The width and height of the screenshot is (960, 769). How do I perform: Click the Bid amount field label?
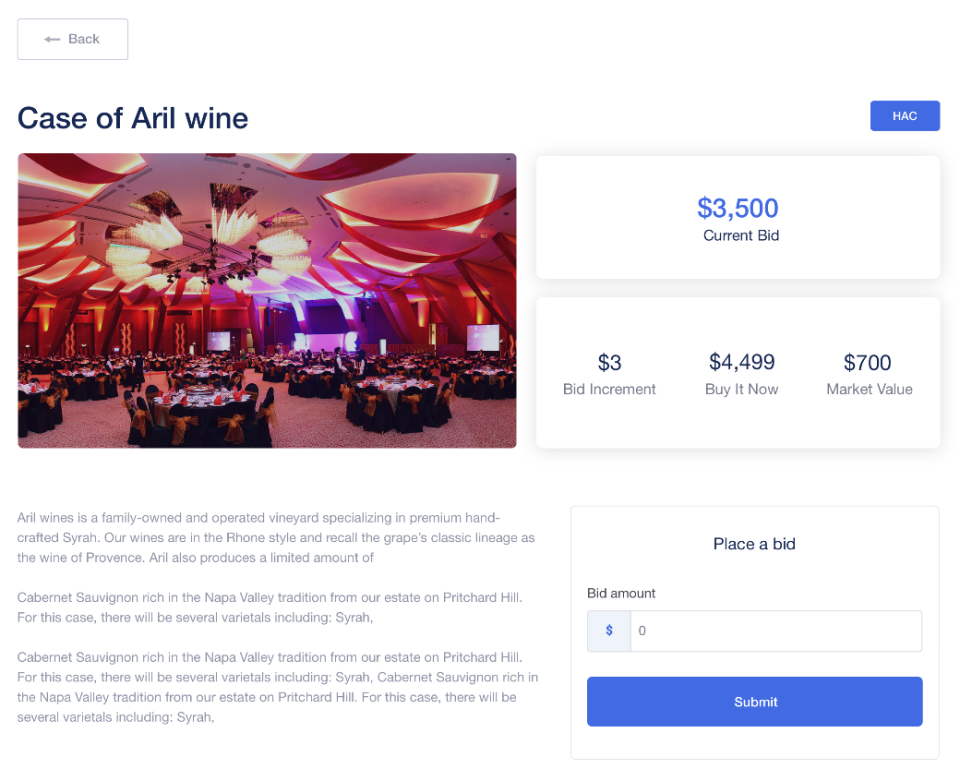pos(621,593)
